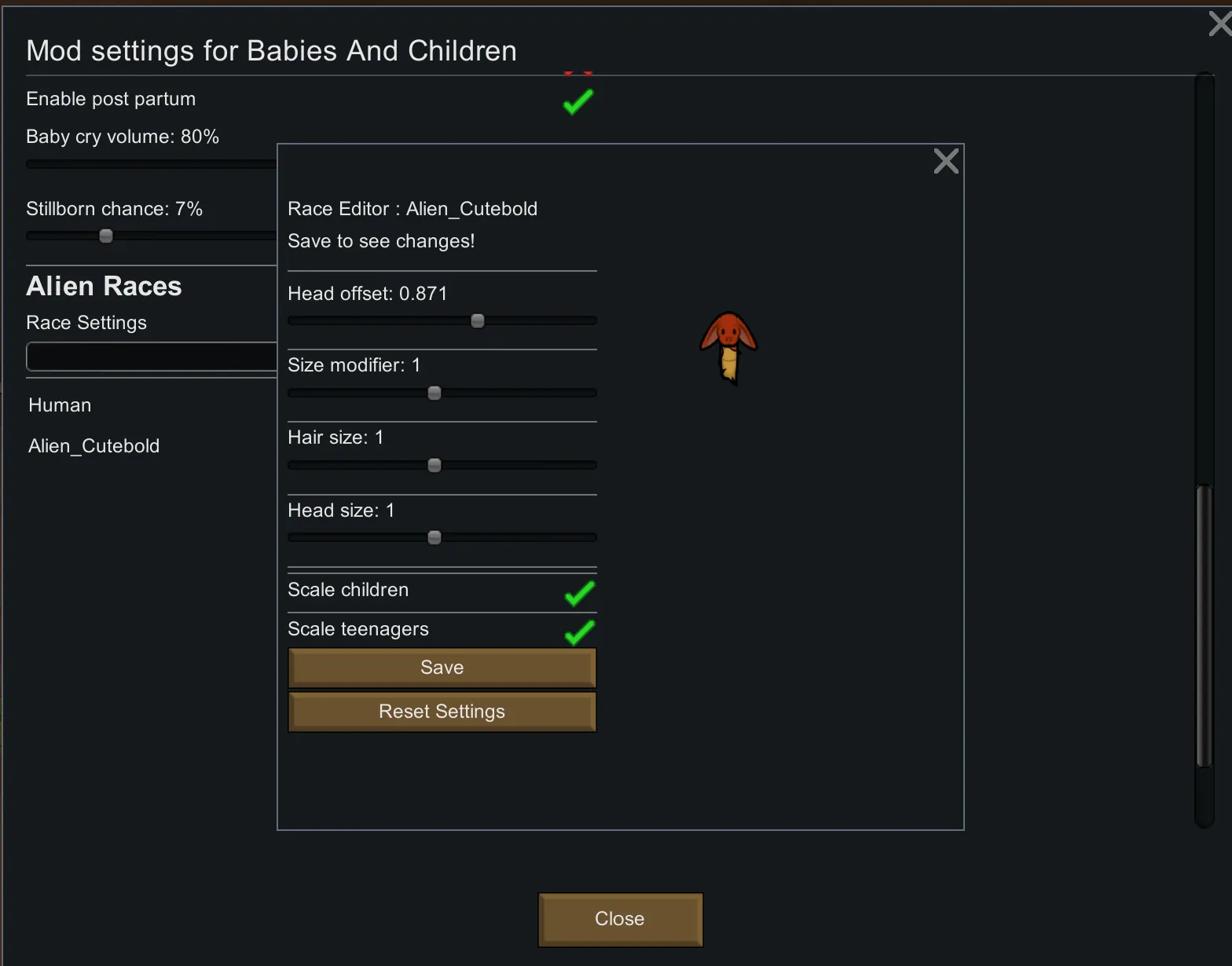Image resolution: width=1232 pixels, height=966 pixels.
Task: Close the mod settings window
Action: click(1219, 24)
